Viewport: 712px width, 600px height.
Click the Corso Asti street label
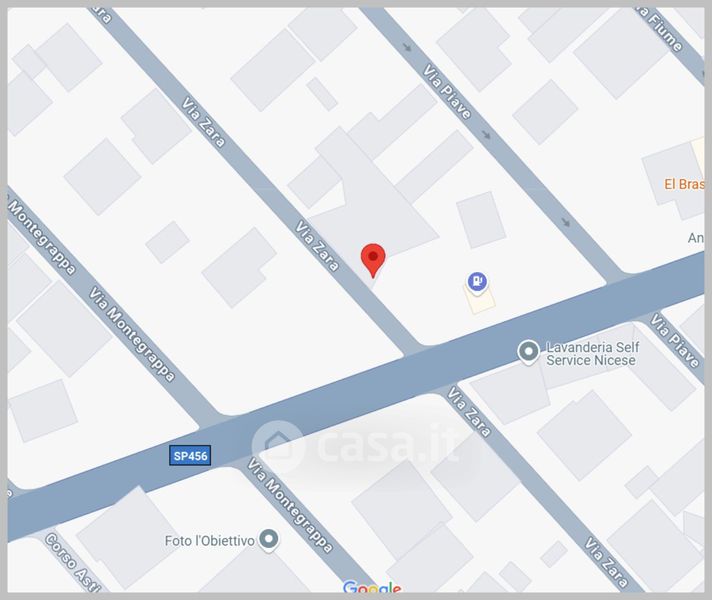(x=73, y=563)
